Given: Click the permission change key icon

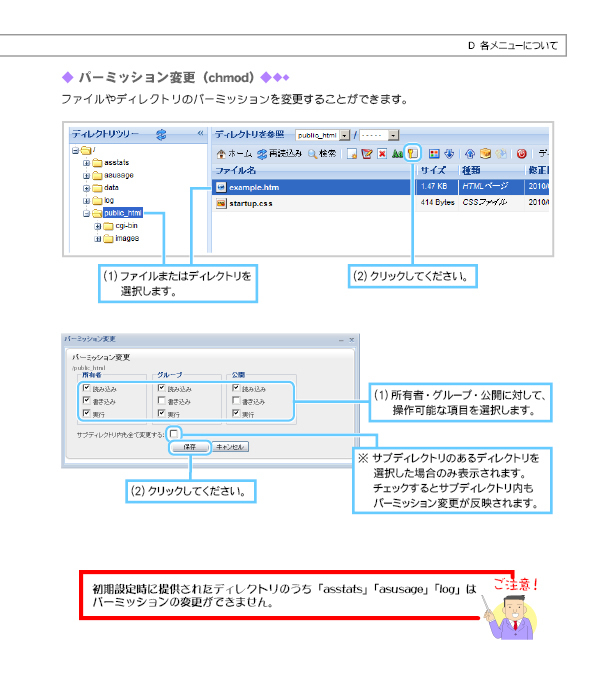Looking at the screenshot, I should click(x=412, y=154).
